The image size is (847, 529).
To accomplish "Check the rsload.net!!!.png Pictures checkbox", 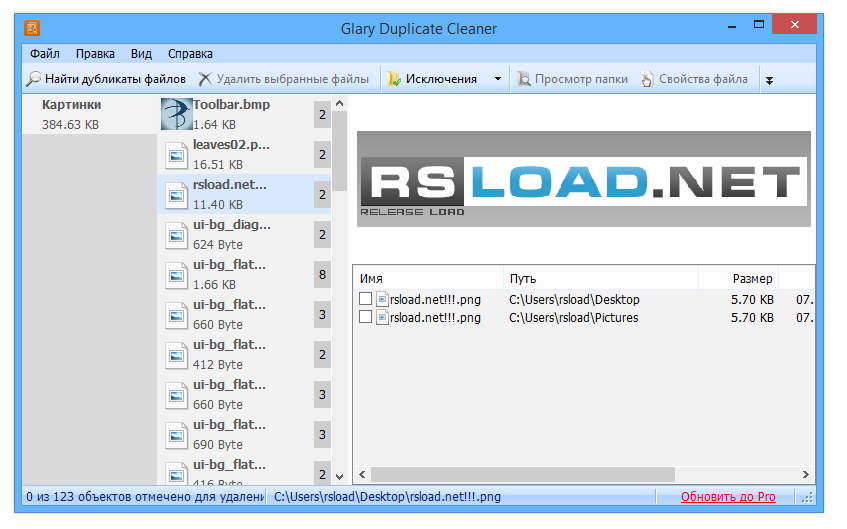I will (x=366, y=317).
